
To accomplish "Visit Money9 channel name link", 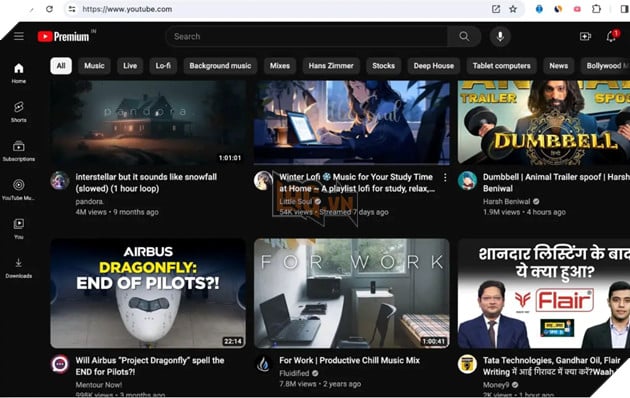I will point(496,385).
